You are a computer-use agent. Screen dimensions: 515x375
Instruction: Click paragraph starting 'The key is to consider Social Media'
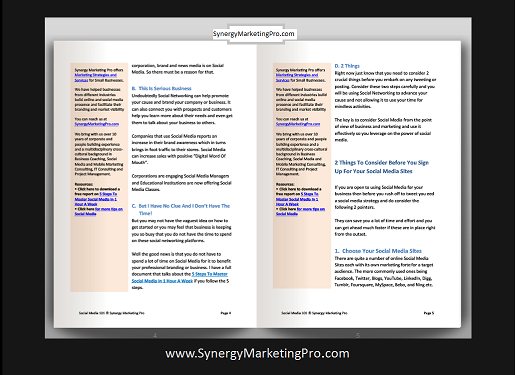(x=383, y=130)
